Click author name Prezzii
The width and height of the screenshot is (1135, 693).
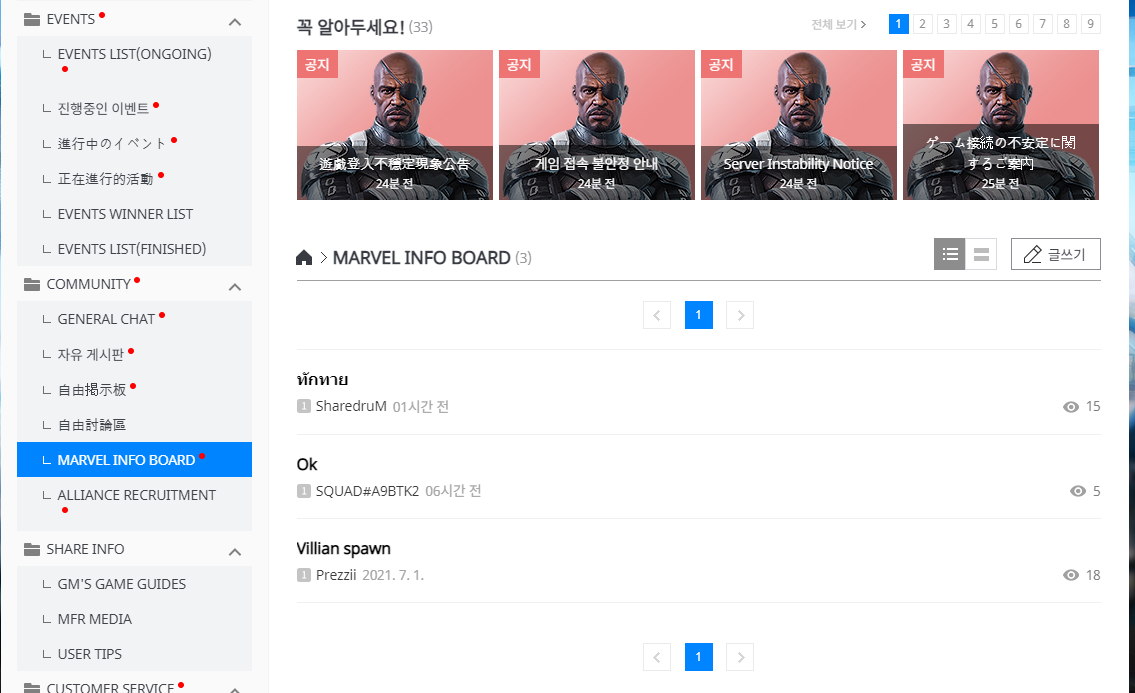(x=336, y=575)
